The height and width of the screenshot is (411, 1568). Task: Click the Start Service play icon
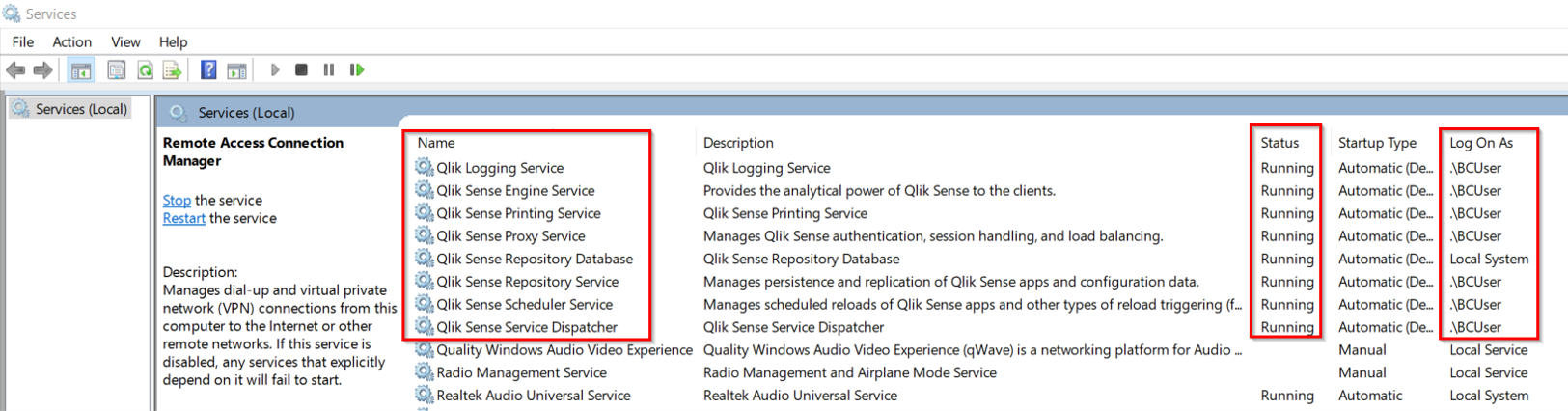pyautogui.click(x=275, y=70)
